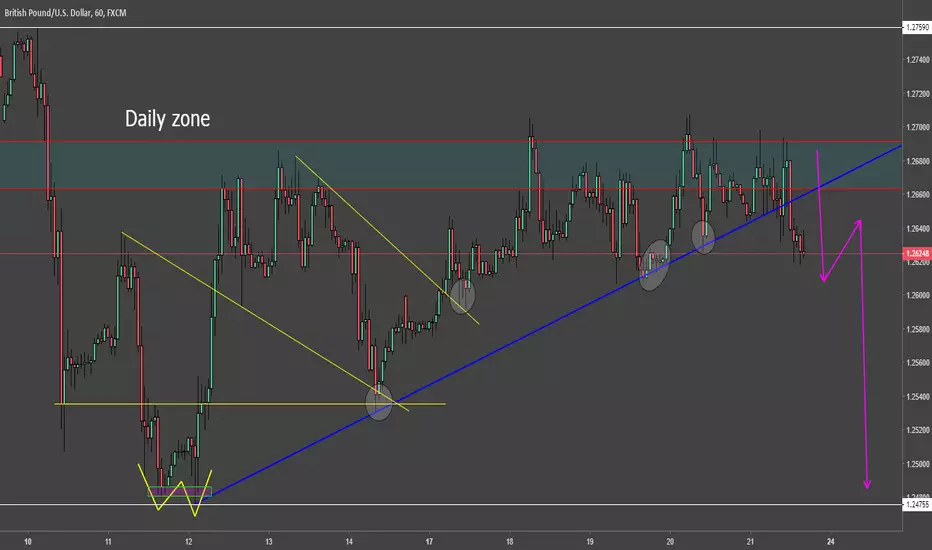The image size is (932, 550).
Task: Click date 20 on the time axis
Action: [670, 542]
